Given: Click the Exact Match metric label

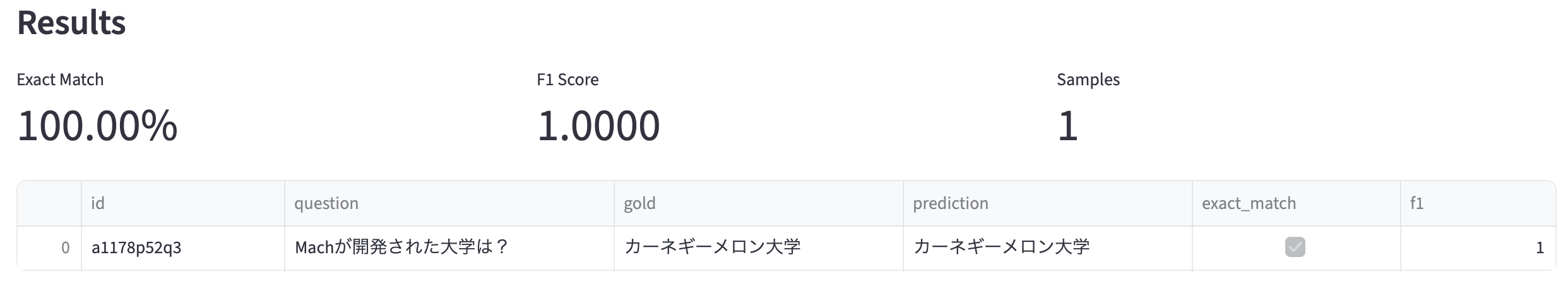Looking at the screenshot, I should click(60, 80).
